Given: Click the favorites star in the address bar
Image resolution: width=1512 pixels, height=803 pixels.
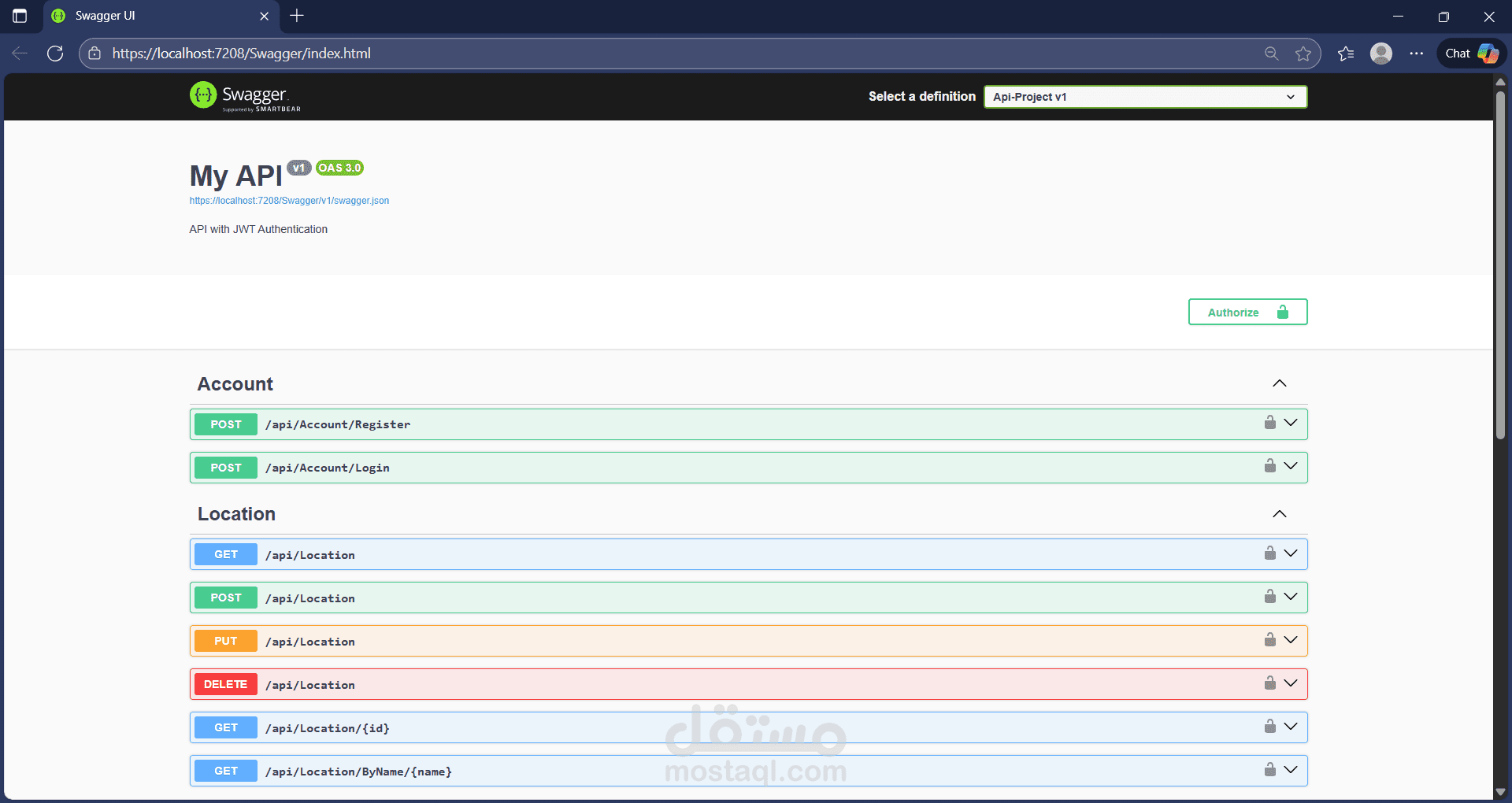Looking at the screenshot, I should (1304, 53).
